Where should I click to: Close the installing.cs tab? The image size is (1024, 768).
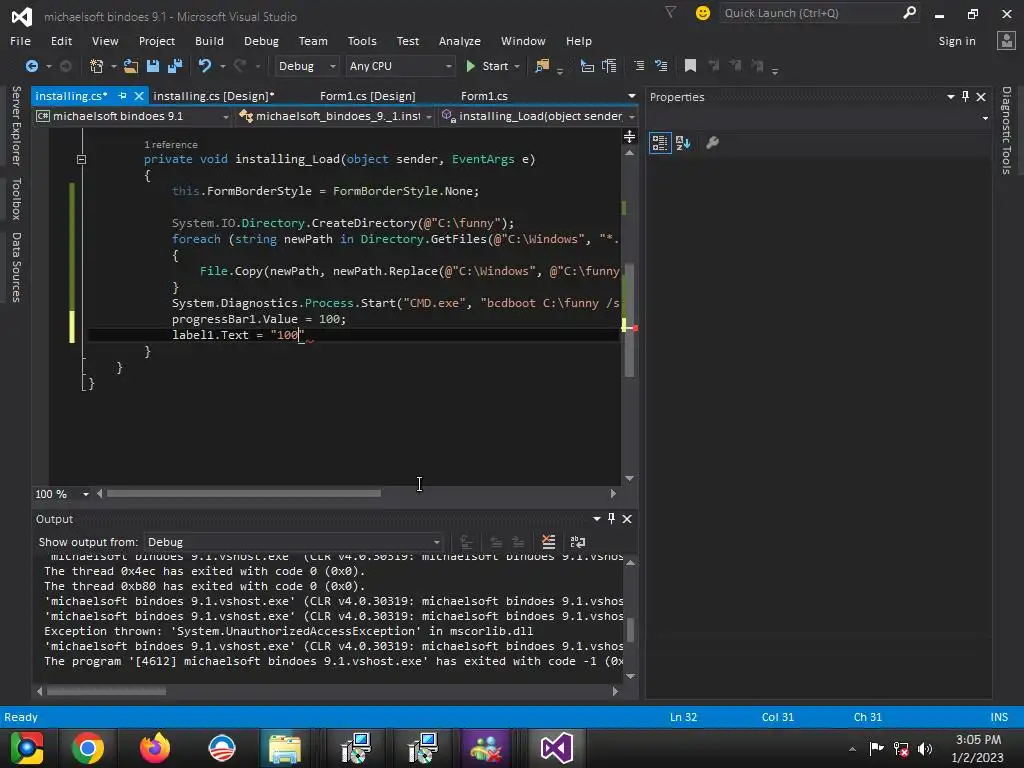click(138, 96)
